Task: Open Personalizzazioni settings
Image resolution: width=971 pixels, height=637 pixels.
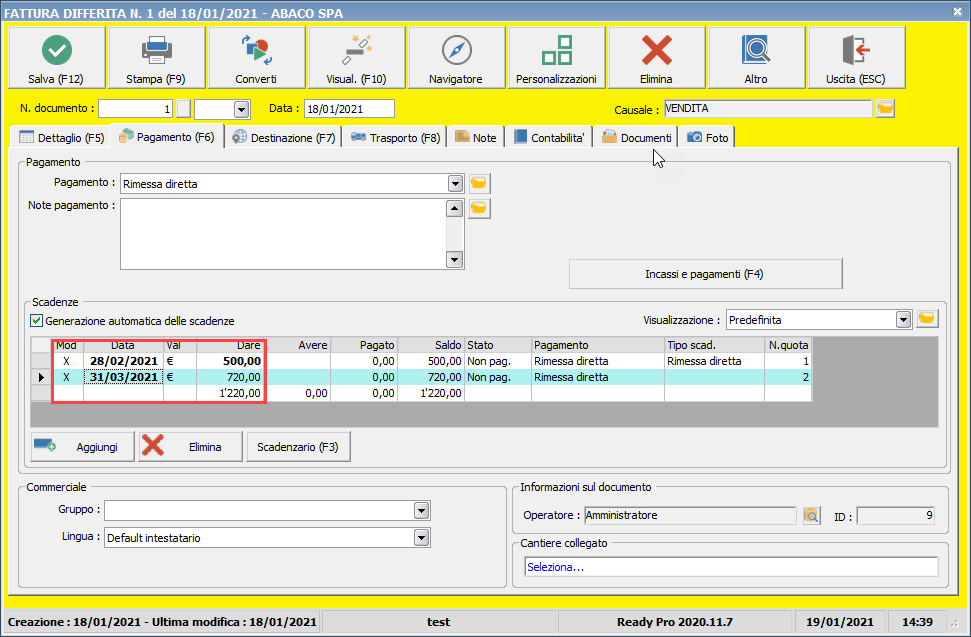Action: tap(556, 58)
